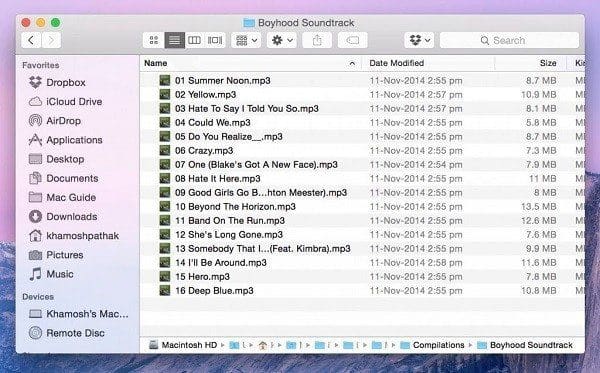Go back with the left arrow button
Screen dimensions: 600x373
(x=31, y=40)
